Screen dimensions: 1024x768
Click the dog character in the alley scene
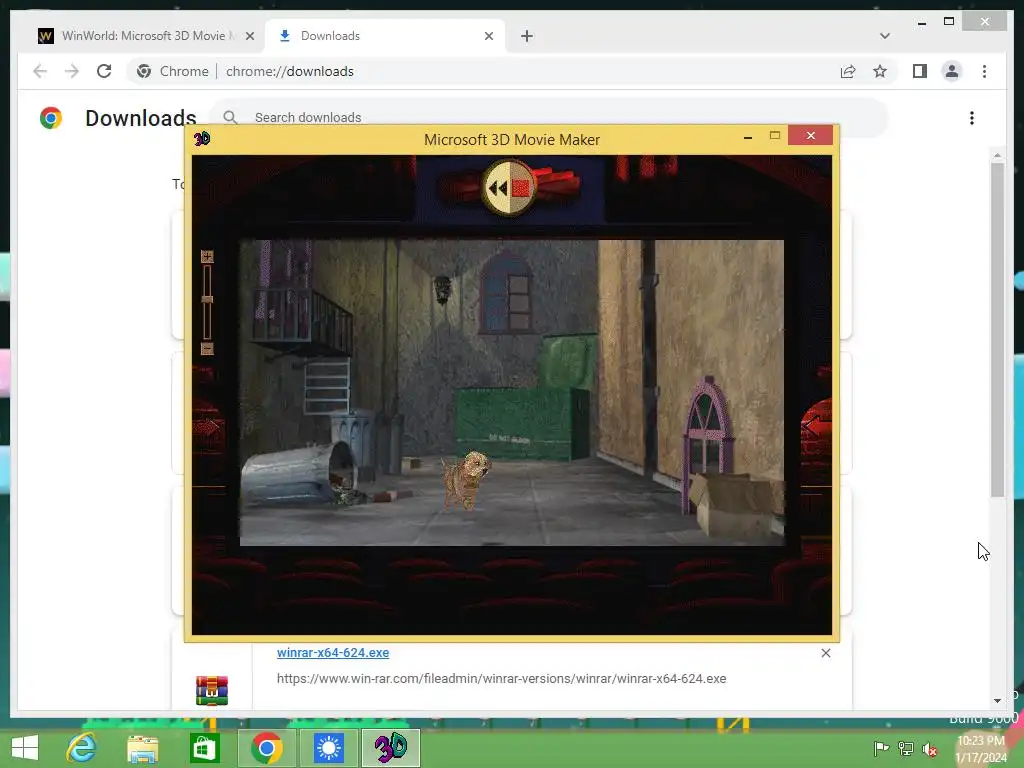(466, 479)
